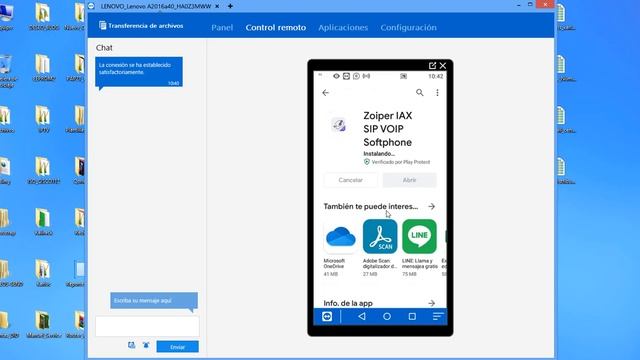Open the Microsoft OneDrive app card
This screenshot has width=640, height=360.
340,247
